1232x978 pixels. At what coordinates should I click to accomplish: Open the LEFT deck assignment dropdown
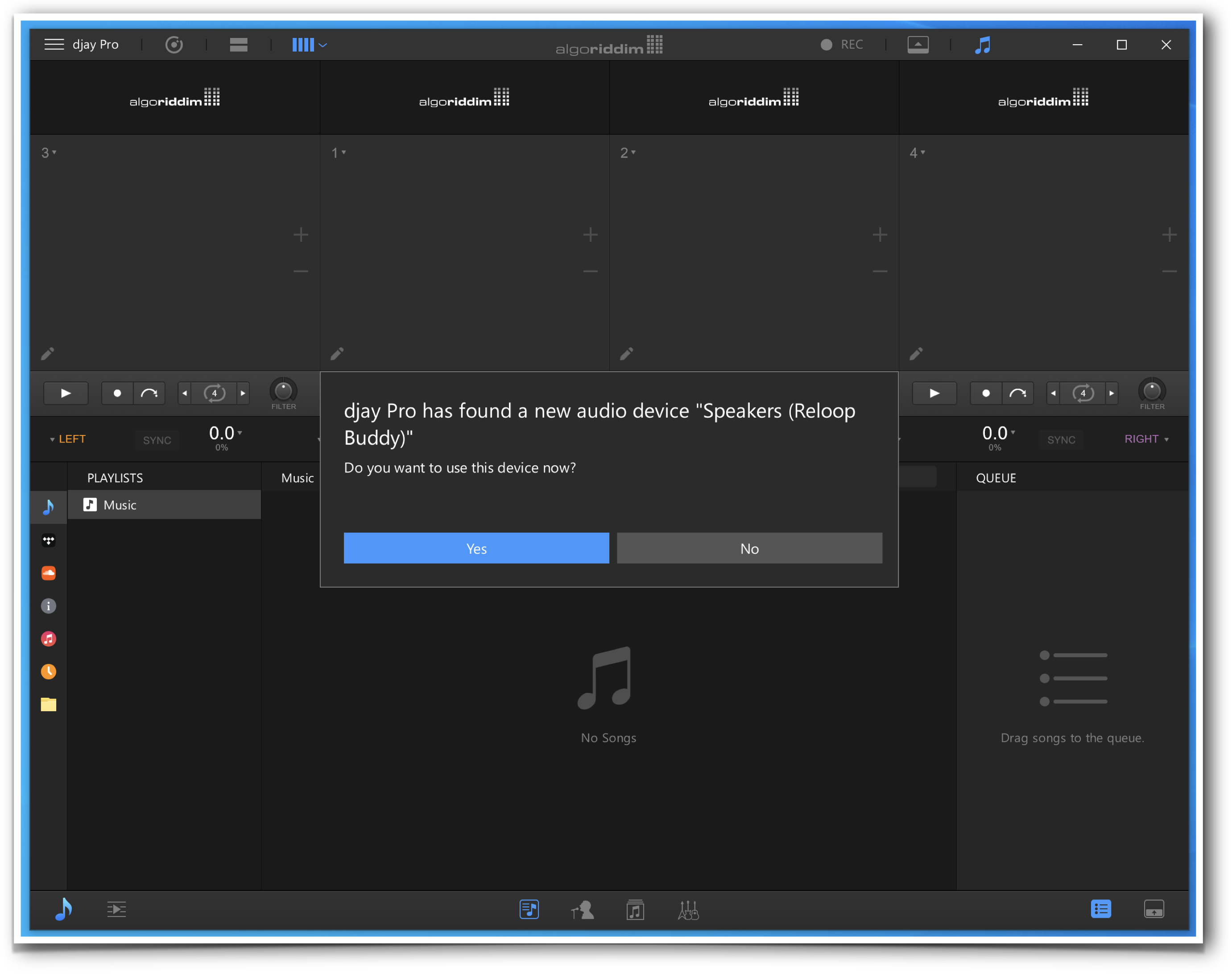[67, 439]
